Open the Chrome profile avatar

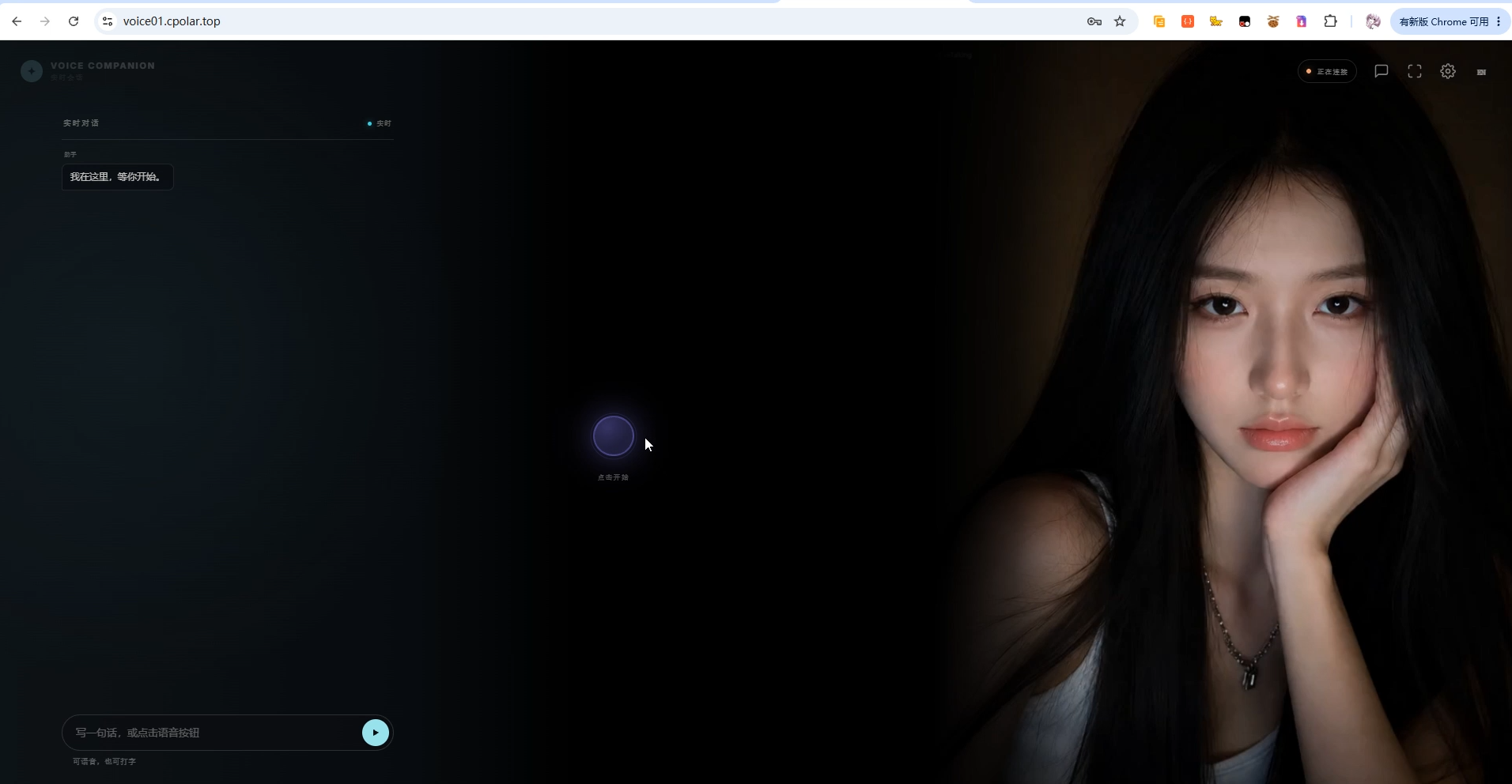pyautogui.click(x=1374, y=21)
